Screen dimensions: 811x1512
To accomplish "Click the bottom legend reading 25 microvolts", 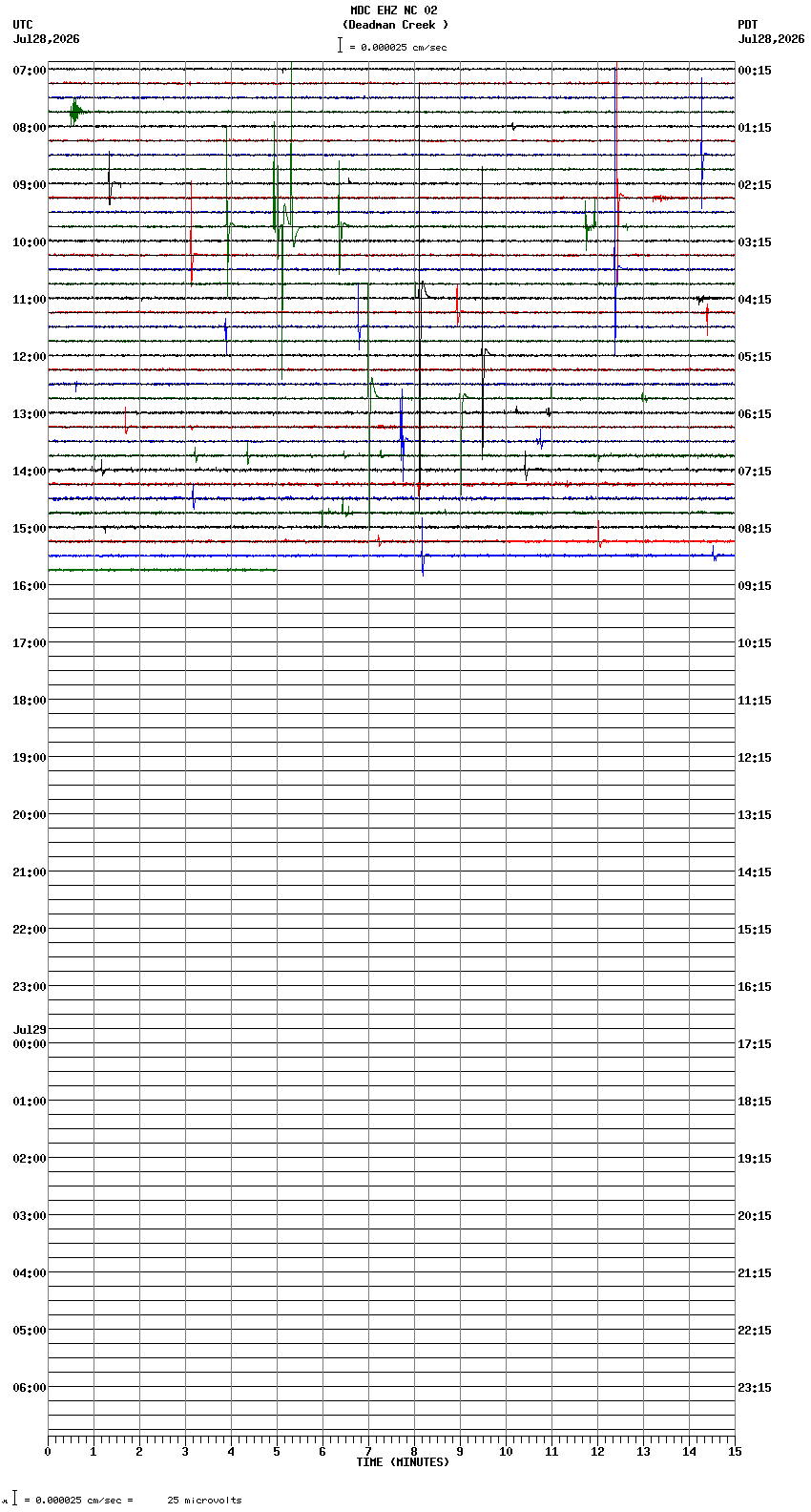I will pyautogui.click(x=204, y=1501).
